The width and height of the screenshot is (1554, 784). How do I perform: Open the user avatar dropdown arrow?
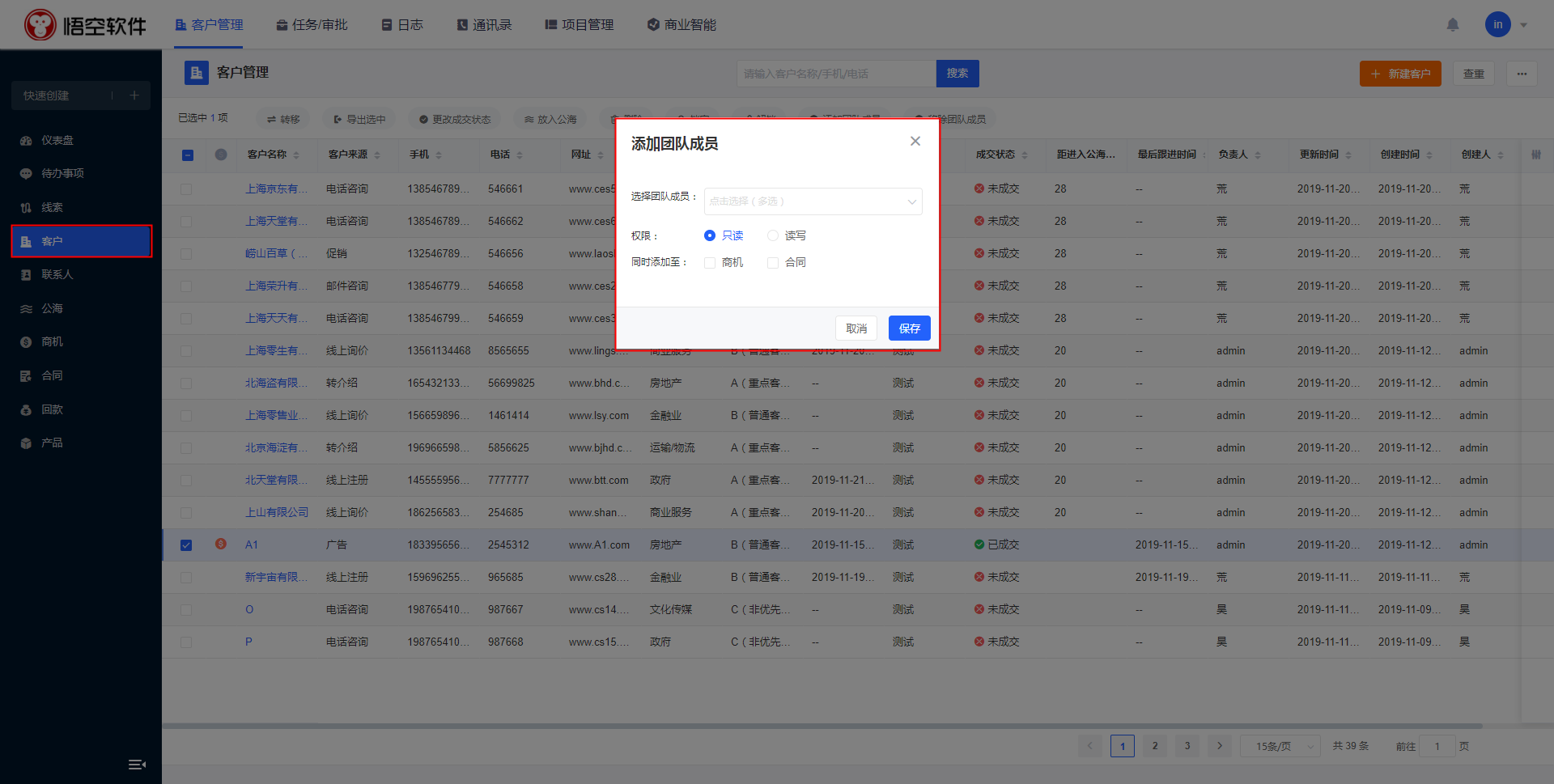pos(1524,25)
